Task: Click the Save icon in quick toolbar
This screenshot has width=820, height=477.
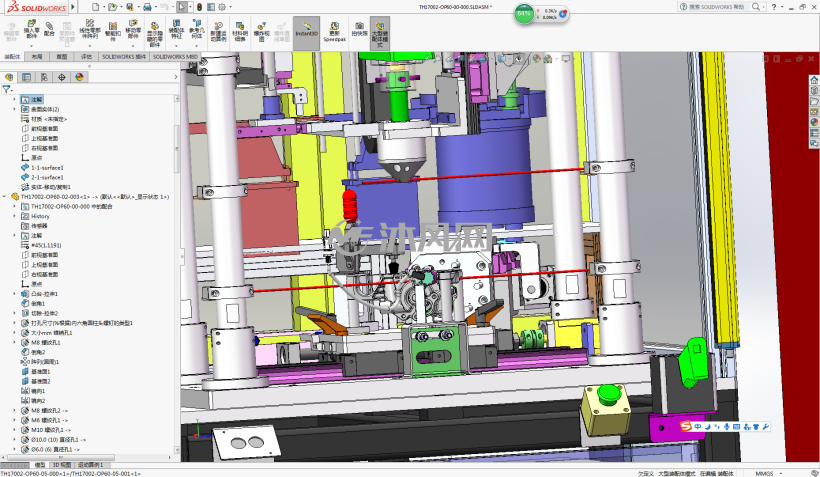Action: pyautogui.click(x=129, y=7)
